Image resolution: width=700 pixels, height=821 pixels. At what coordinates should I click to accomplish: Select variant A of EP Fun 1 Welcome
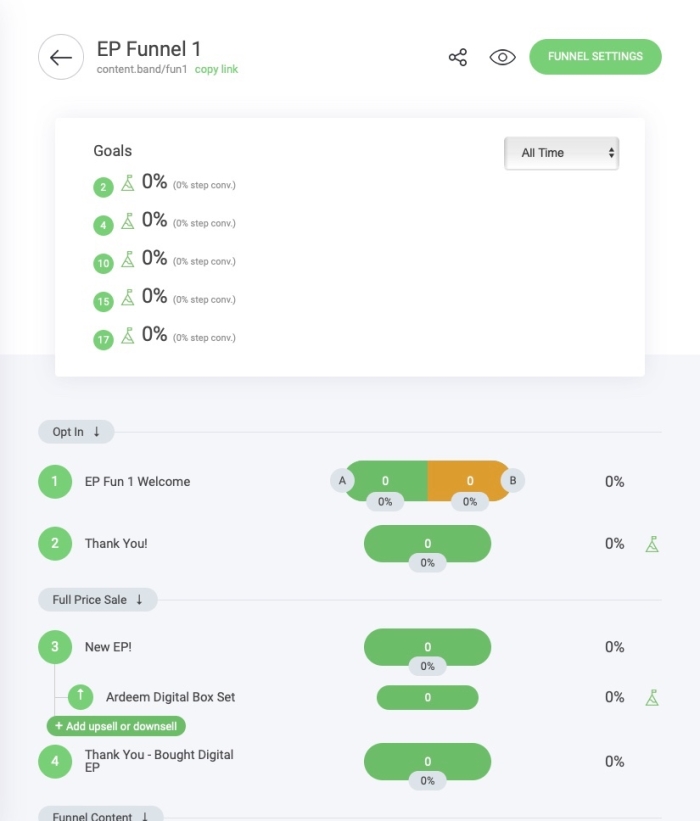(342, 481)
